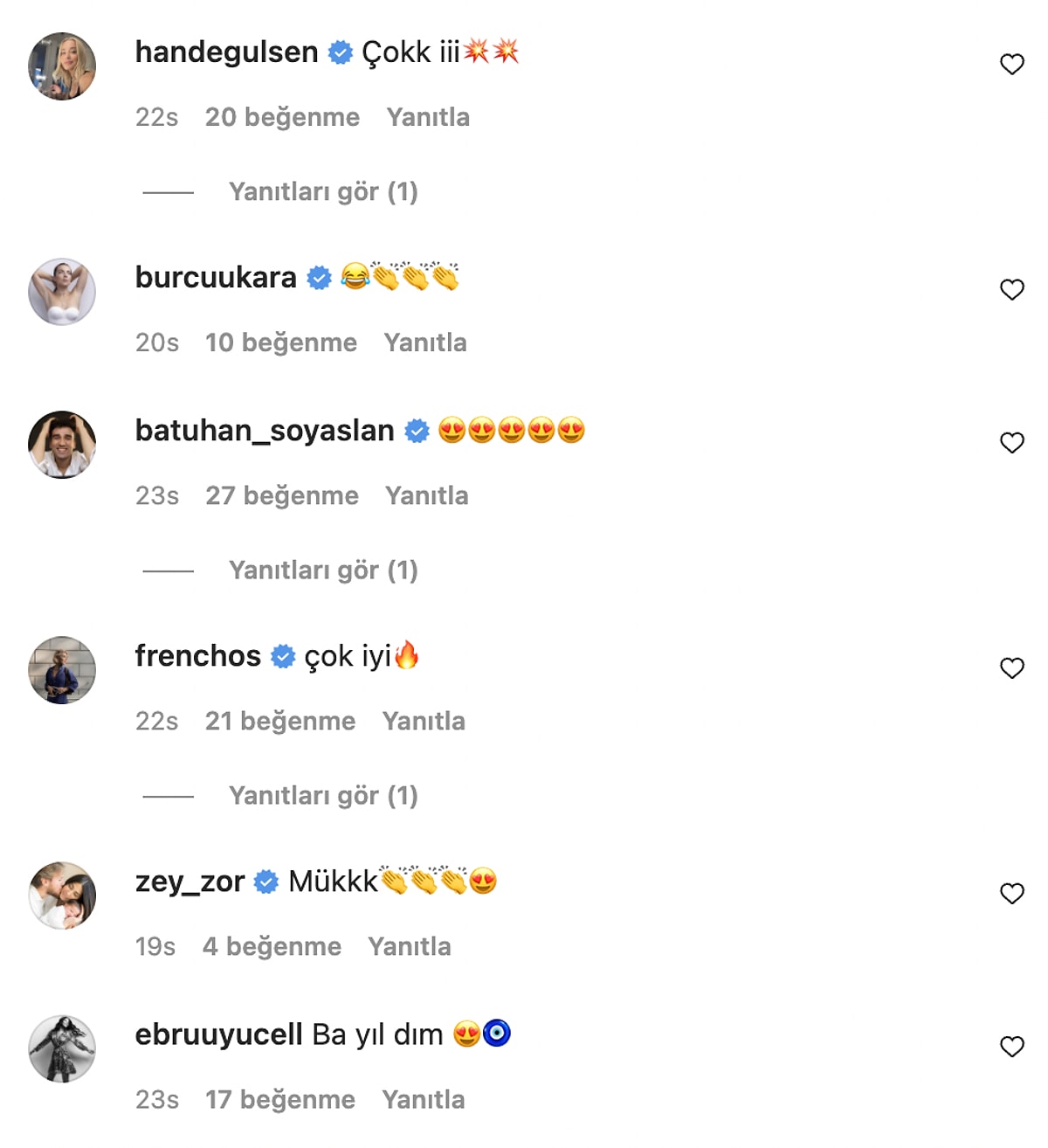Open the 20 beğenme likes list
This screenshot has height=1148, width=1048.
[x=282, y=117]
